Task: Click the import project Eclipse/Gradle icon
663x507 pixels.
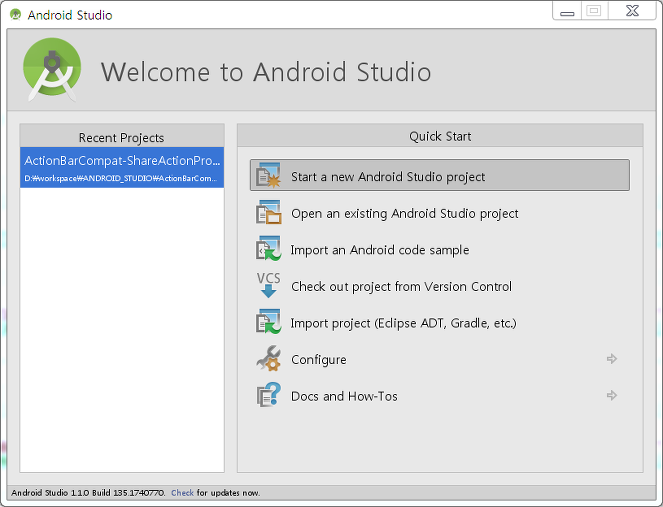Action: [268, 322]
